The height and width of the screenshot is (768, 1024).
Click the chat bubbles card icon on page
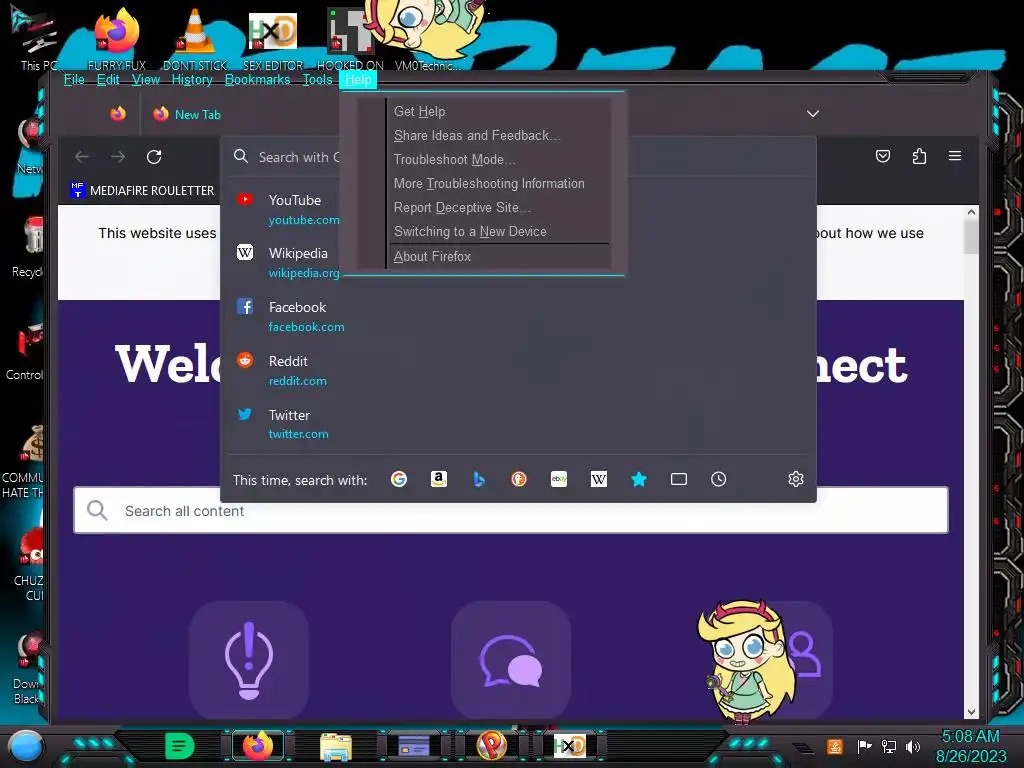point(511,660)
